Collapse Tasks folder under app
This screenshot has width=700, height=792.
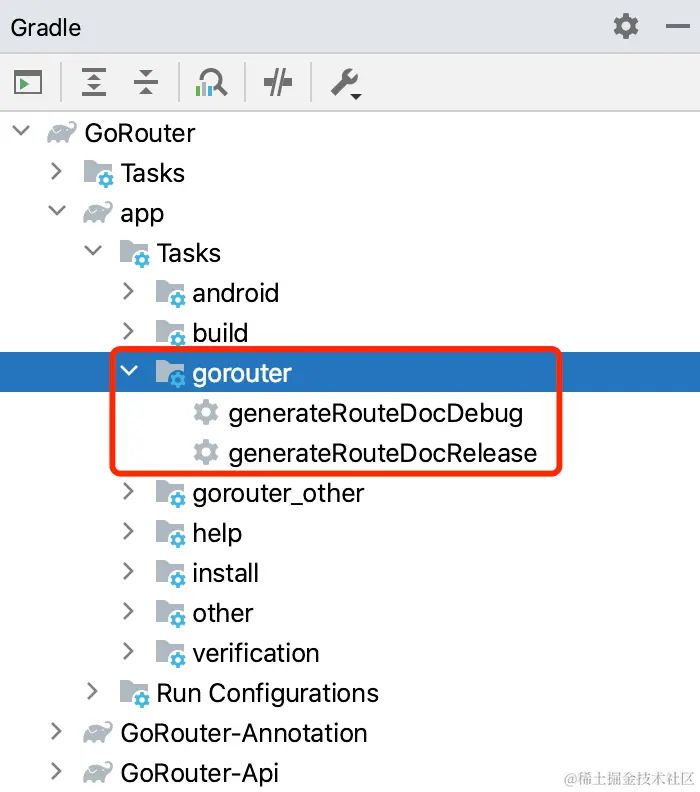click(x=93, y=251)
